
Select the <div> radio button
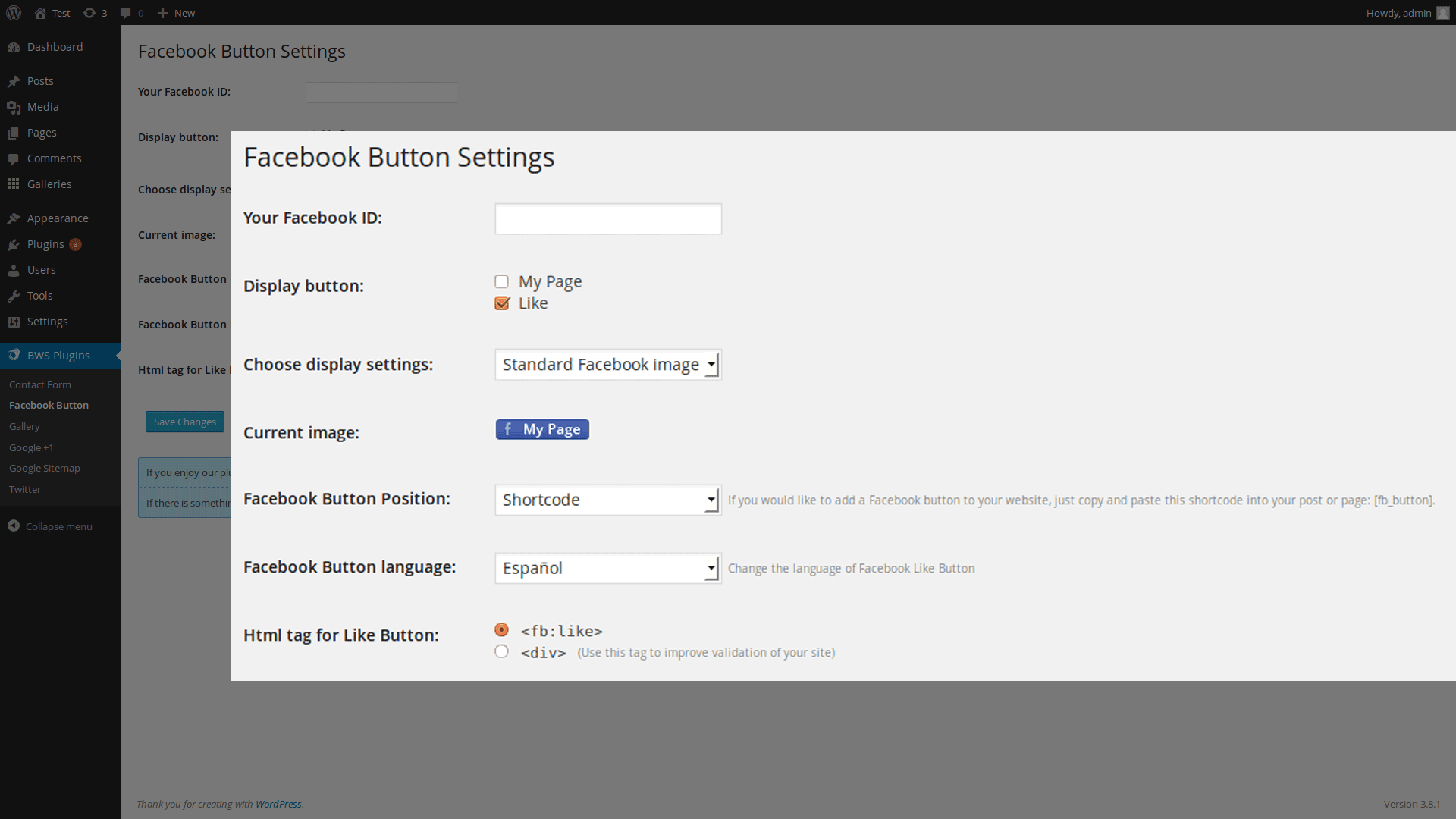click(x=501, y=651)
